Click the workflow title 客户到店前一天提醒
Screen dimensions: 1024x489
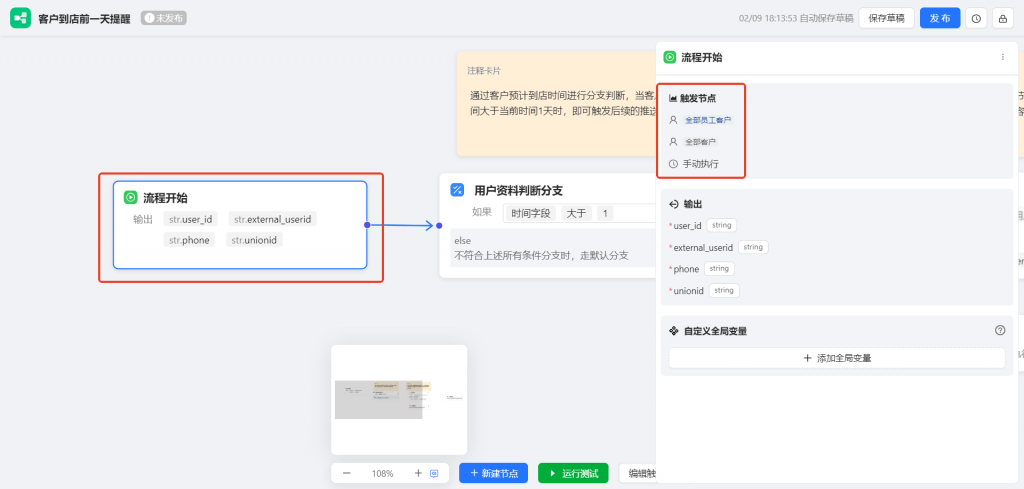pos(84,18)
